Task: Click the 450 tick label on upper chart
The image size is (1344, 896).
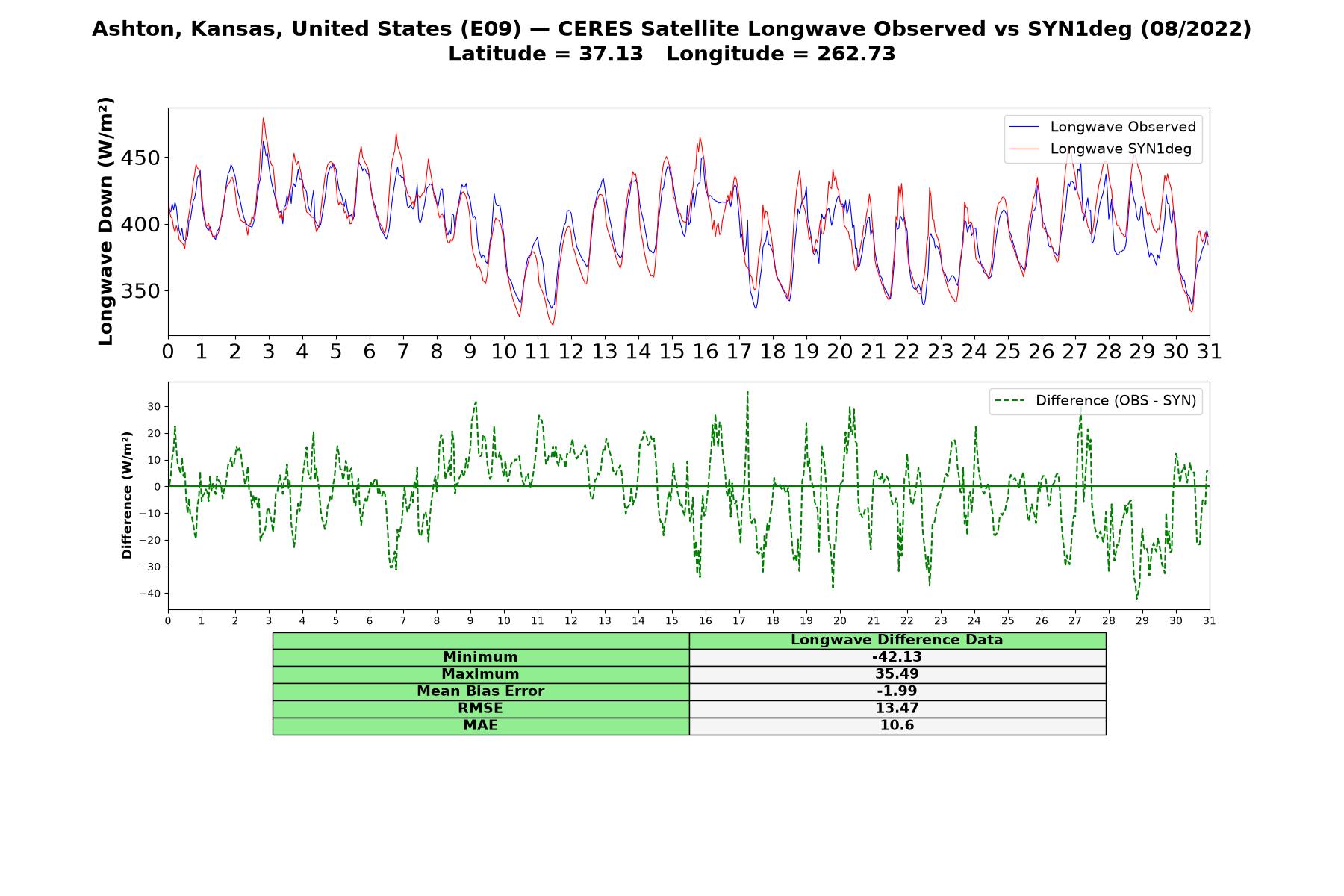Action: click(x=143, y=158)
